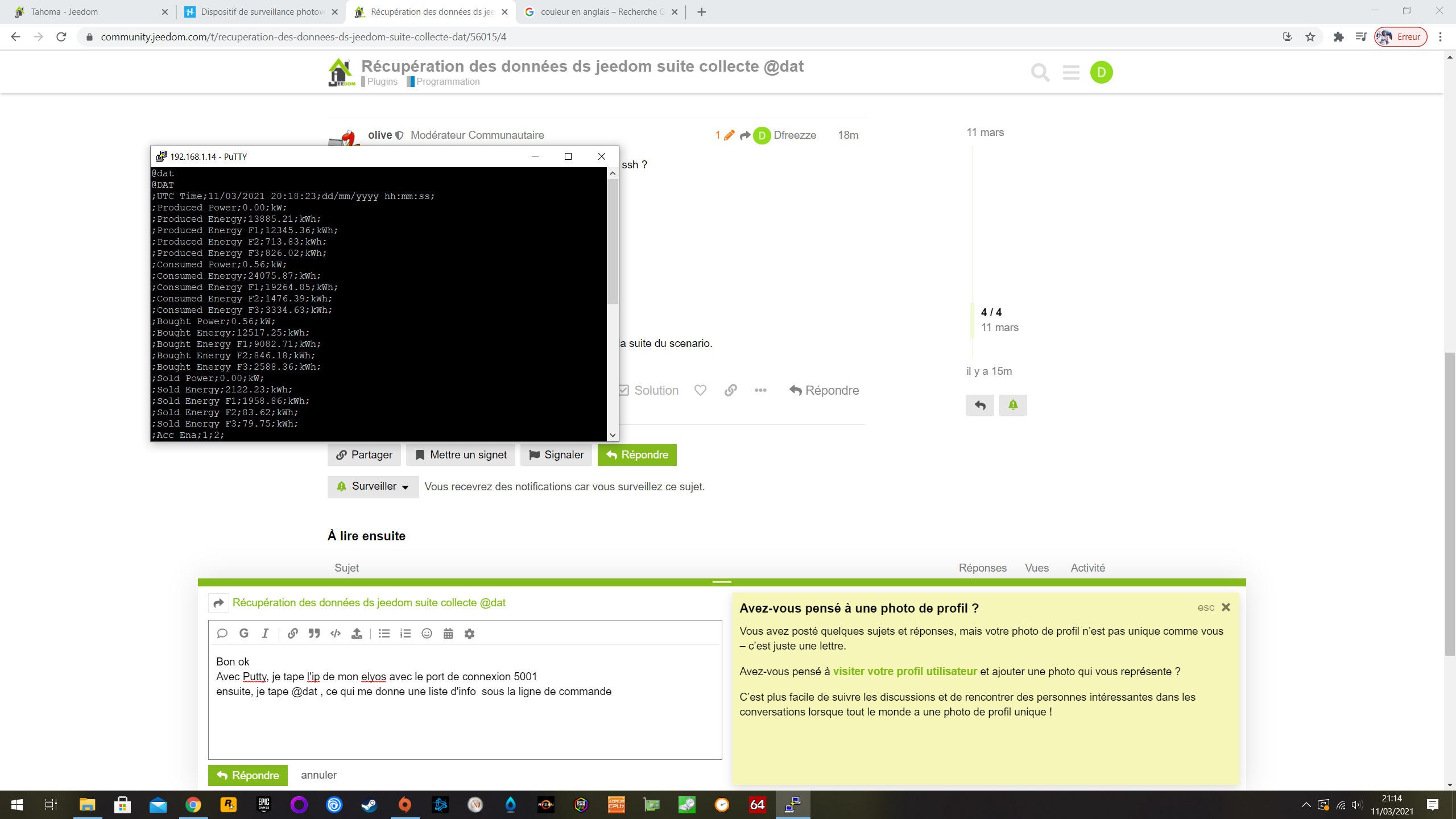Image resolution: width=1456 pixels, height=819 pixels.
Task: Open Steam from Windows taskbar
Action: [370, 805]
